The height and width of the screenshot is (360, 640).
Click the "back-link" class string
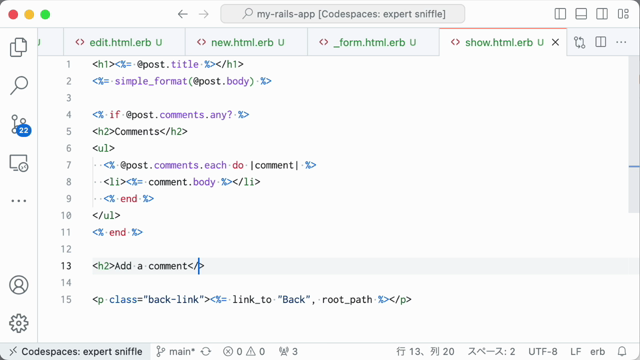coord(176,300)
